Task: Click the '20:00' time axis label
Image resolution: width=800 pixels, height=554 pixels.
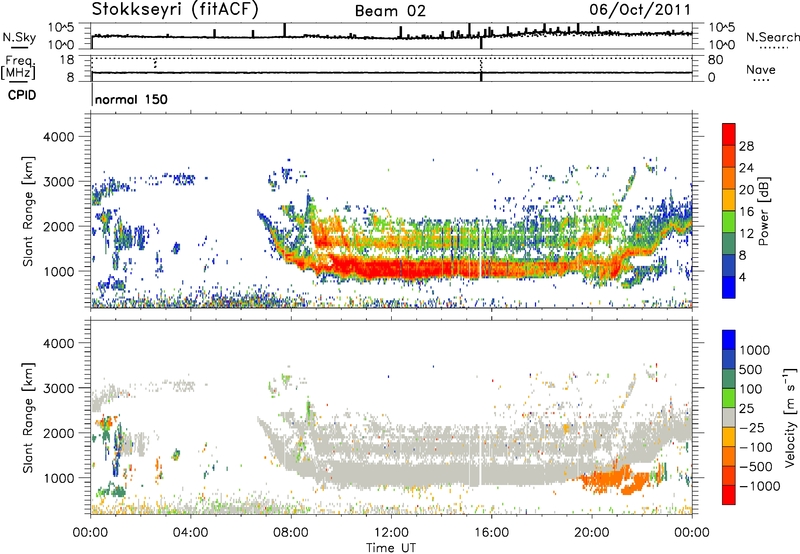Action: (592, 533)
